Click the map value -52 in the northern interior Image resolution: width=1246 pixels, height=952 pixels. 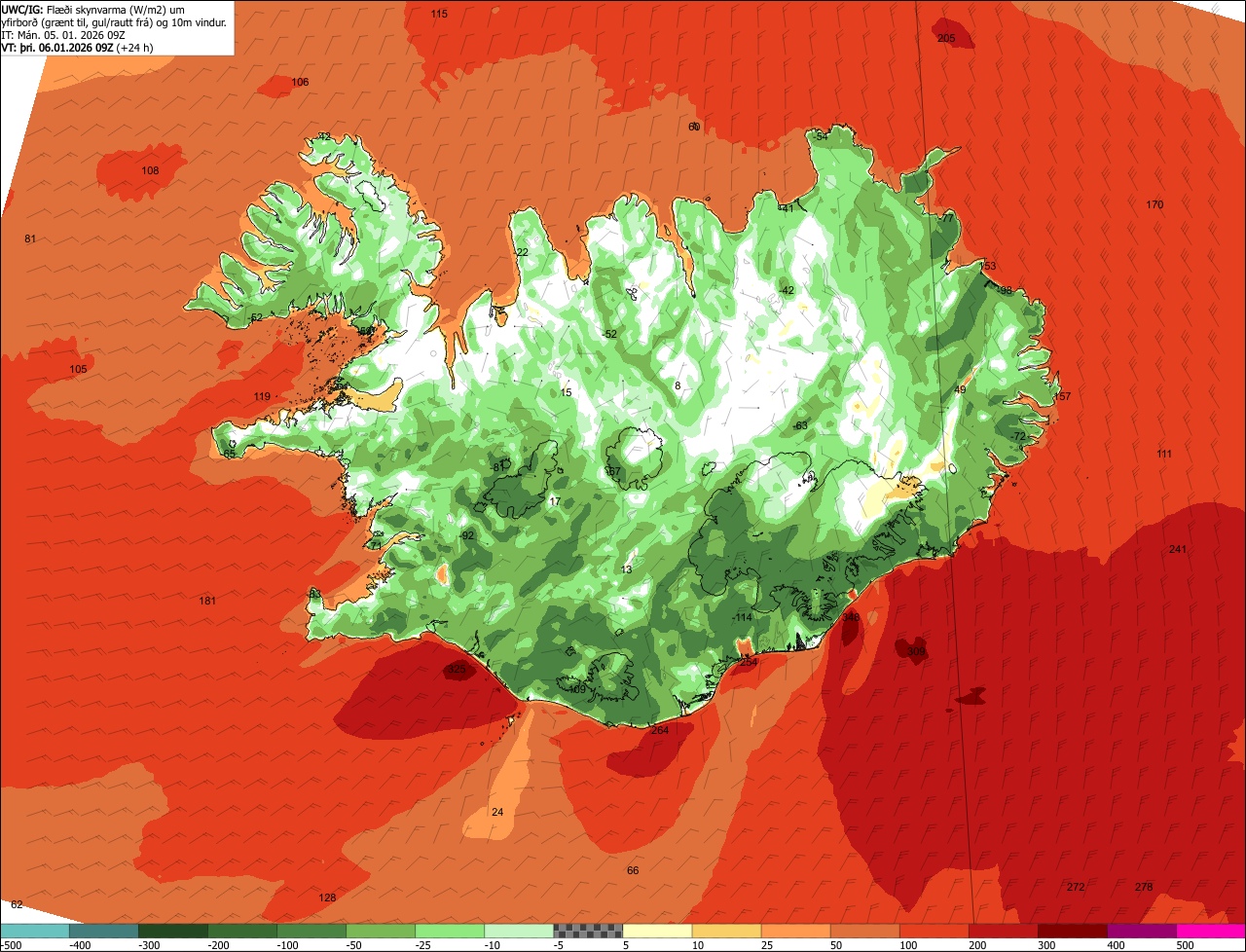tap(609, 334)
